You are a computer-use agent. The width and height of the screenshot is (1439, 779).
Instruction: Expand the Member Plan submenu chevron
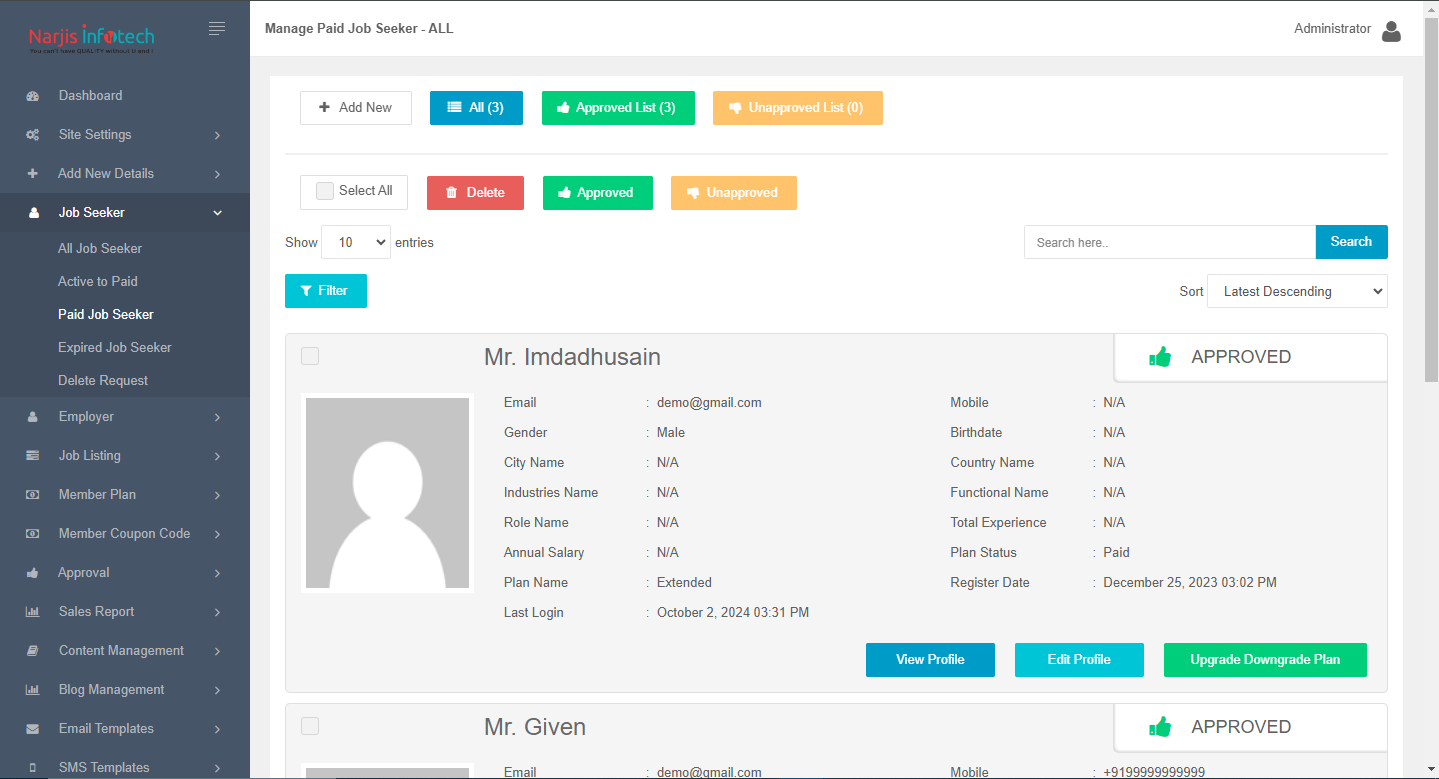click(217, 495)
